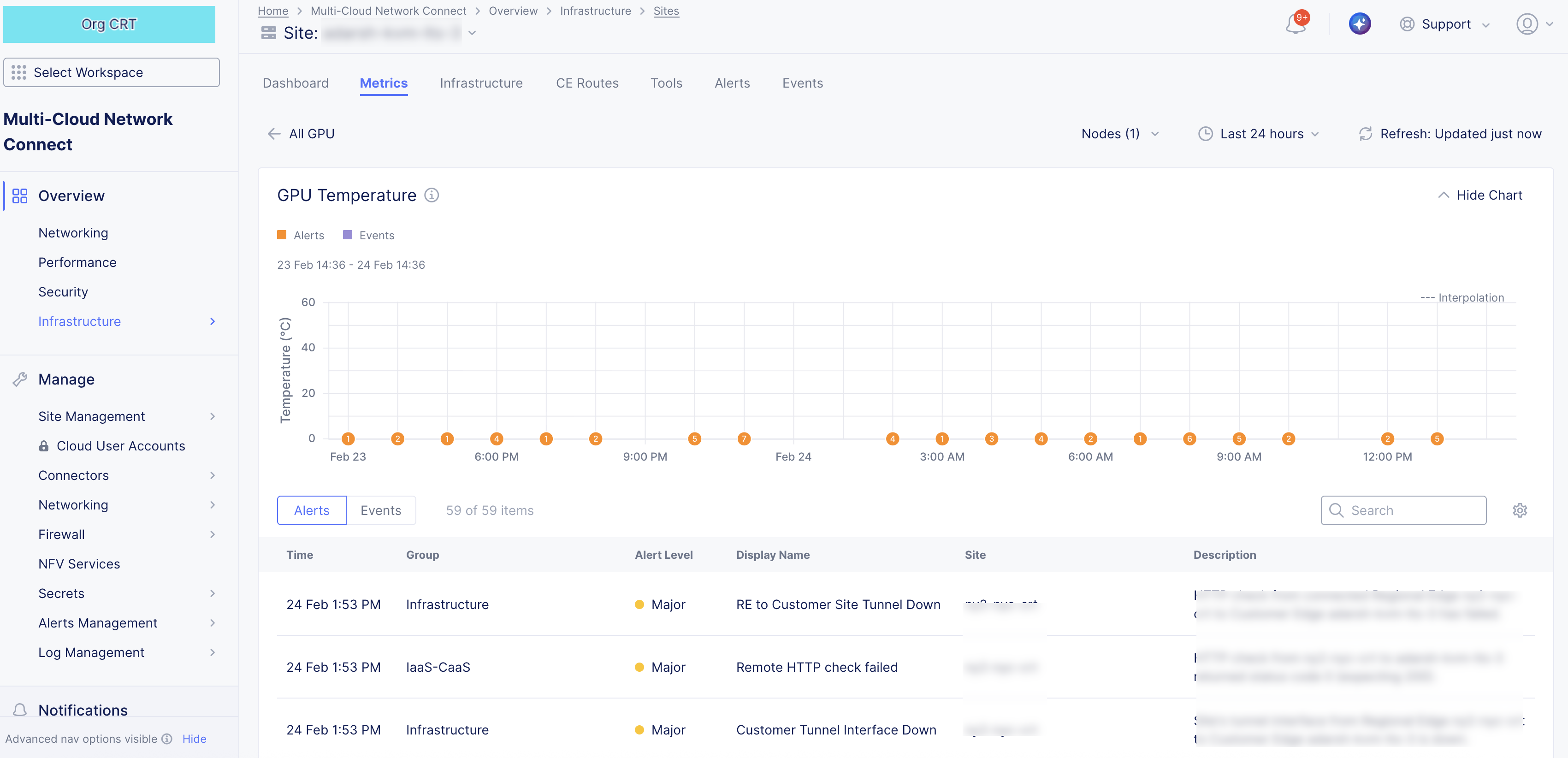Open table settings gear icon
Screen dimensions: 1568x758
point(1519,510)
